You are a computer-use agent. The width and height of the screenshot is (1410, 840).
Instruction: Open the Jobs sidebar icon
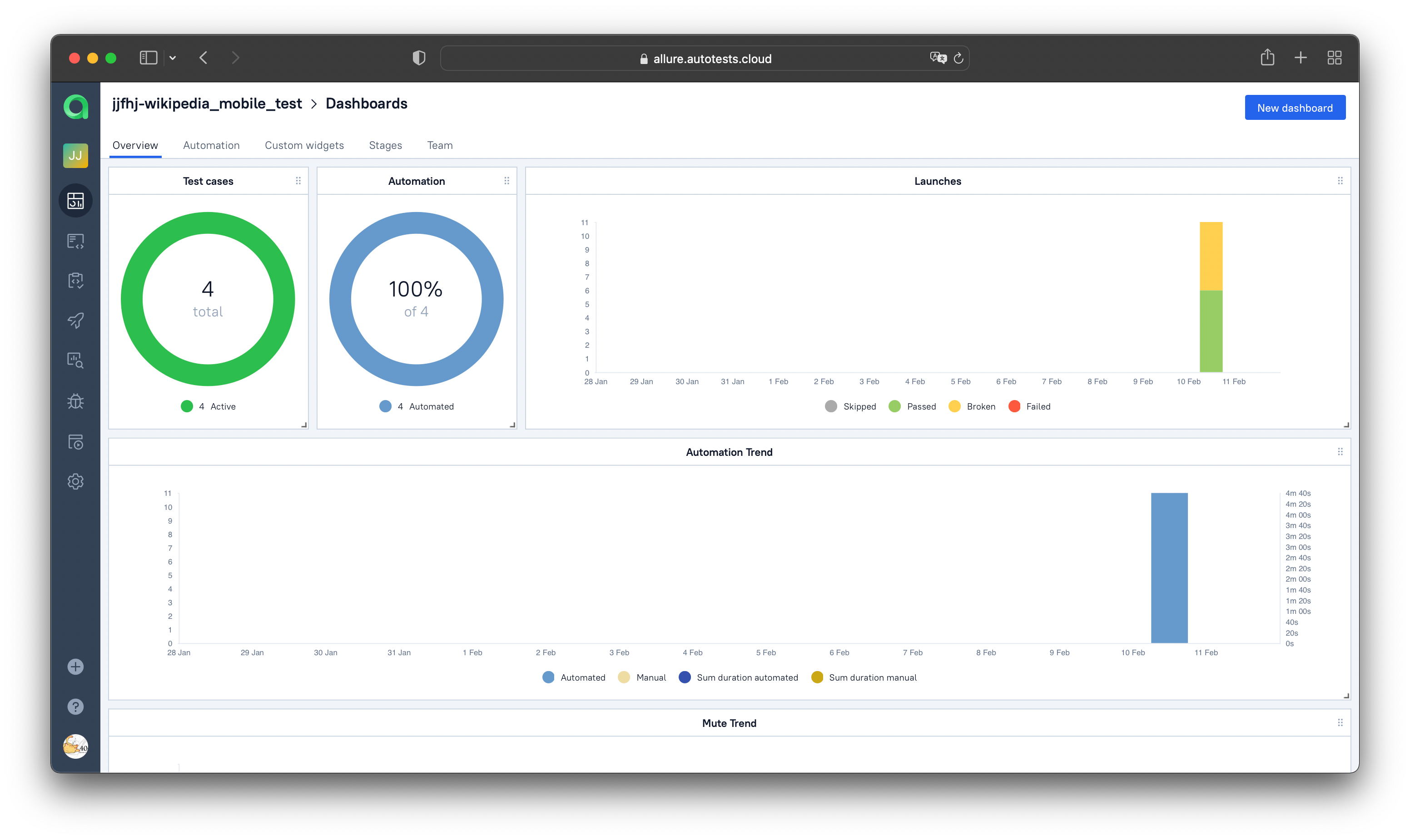[75, 441]
